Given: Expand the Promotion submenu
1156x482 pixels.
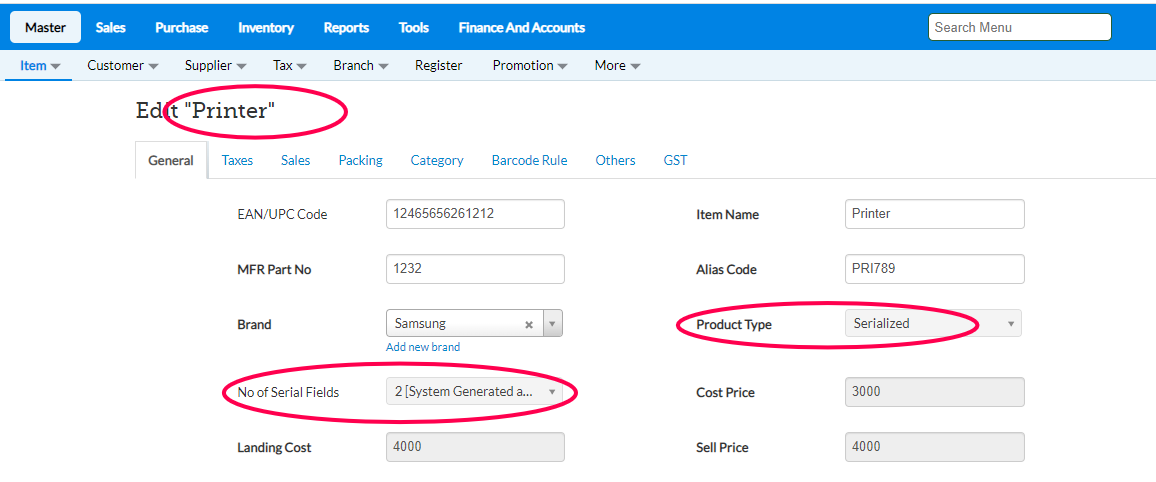Looking at the screenshot, I should click(530, 65).
